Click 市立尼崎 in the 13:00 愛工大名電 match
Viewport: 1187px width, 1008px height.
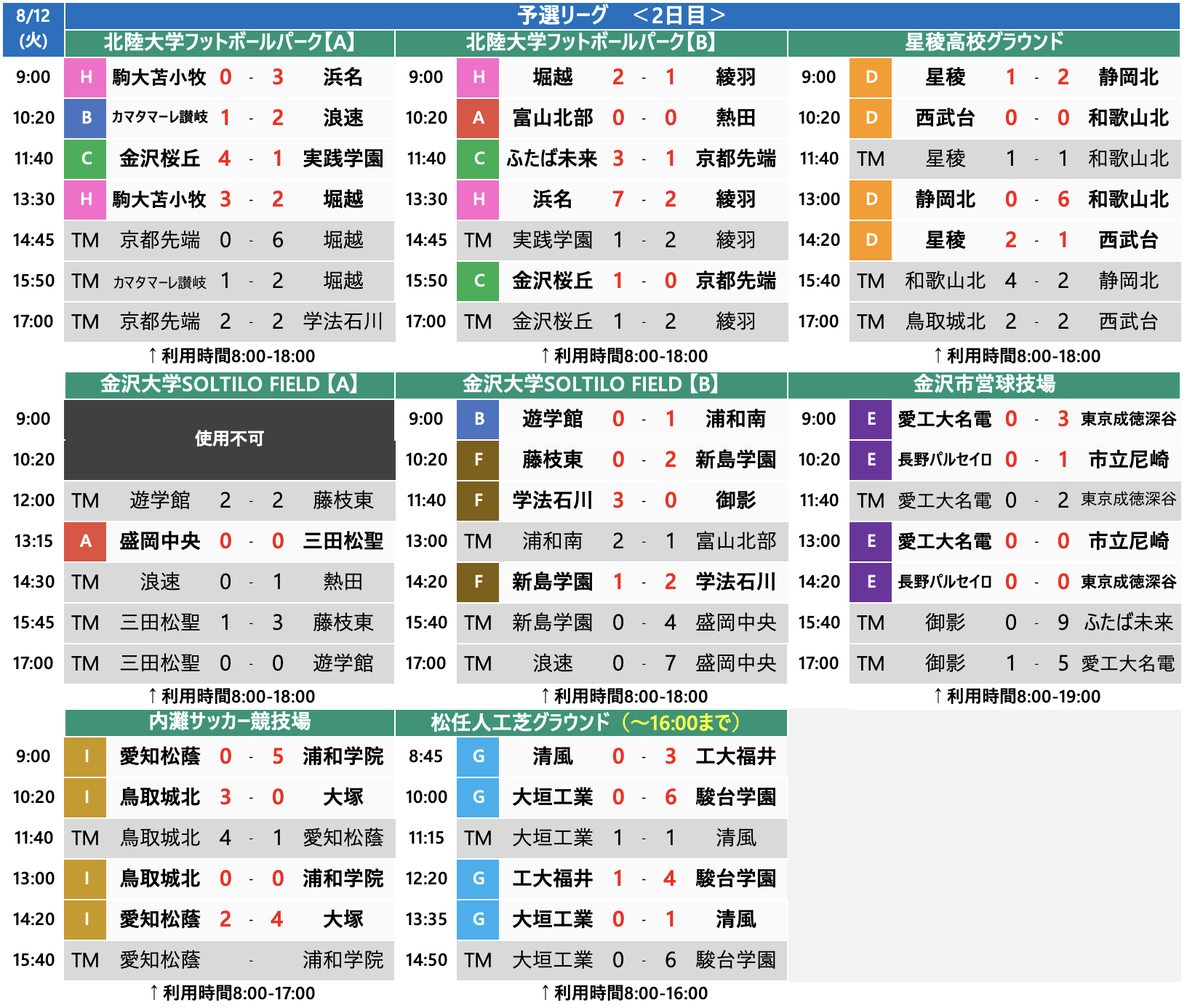(1128, 541)
